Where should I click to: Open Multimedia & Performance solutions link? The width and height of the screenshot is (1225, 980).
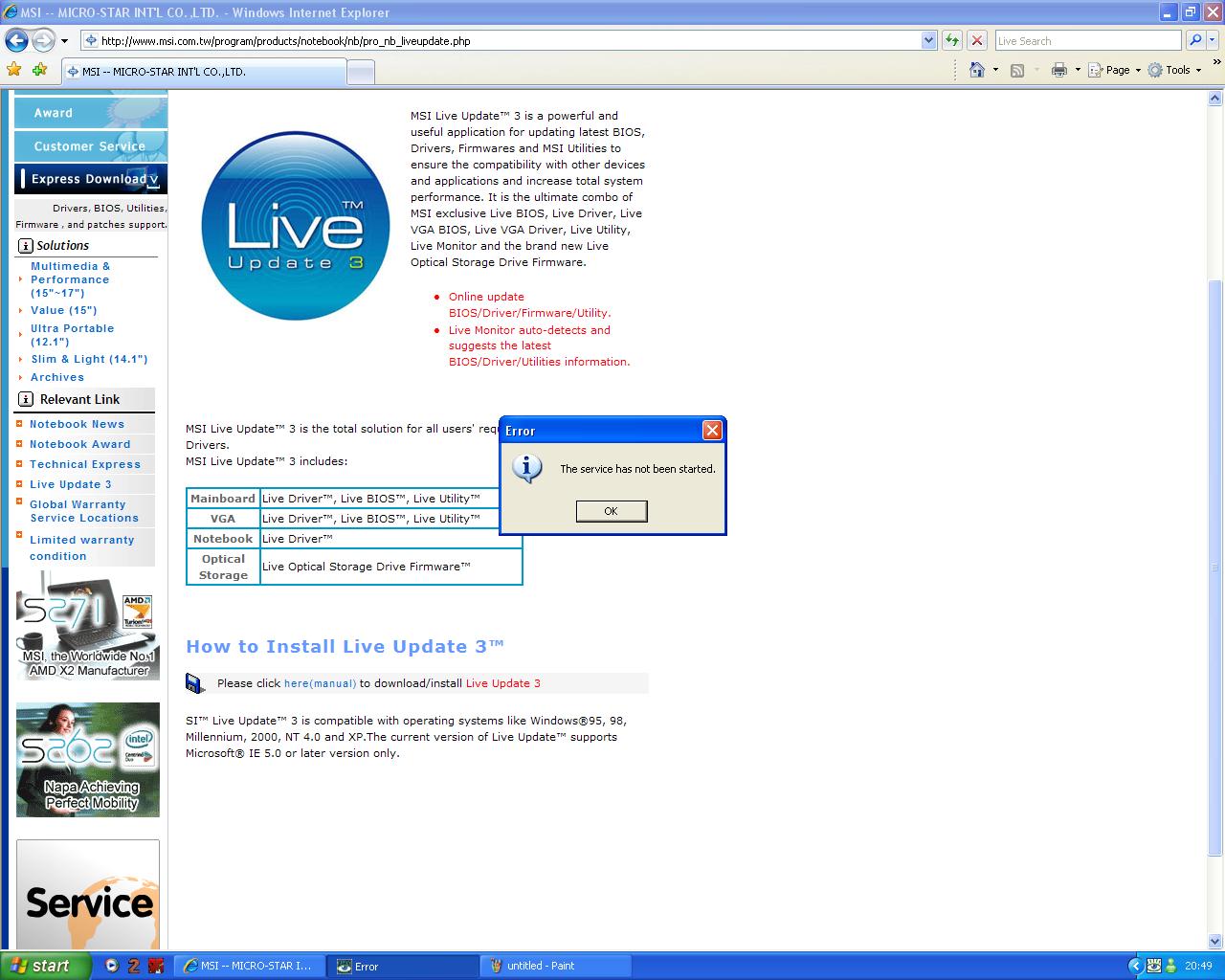70,279
